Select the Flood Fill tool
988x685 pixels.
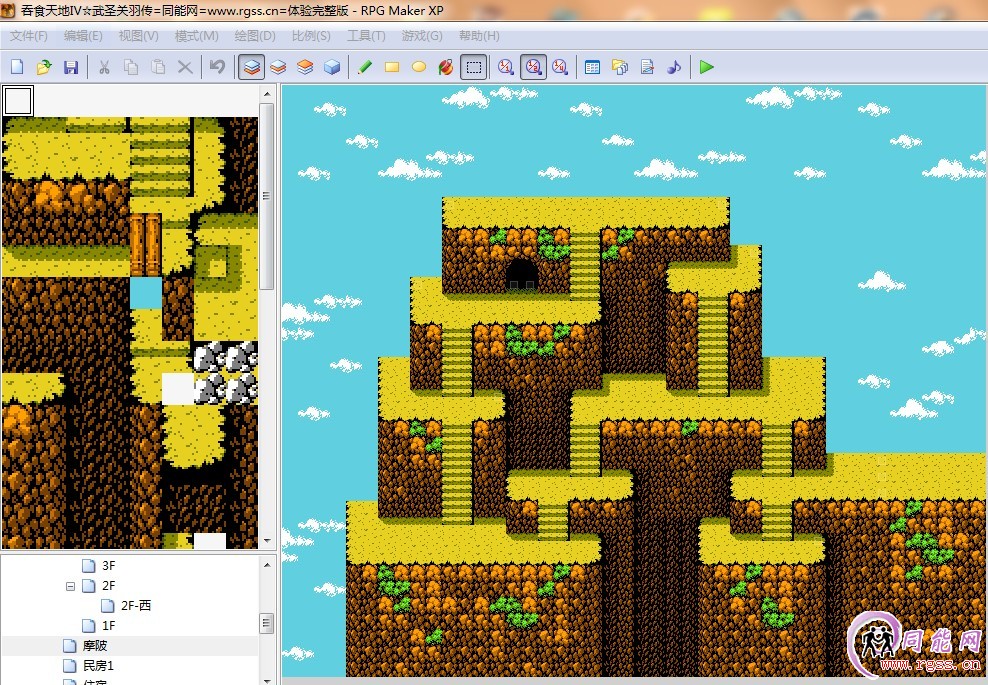445,67
